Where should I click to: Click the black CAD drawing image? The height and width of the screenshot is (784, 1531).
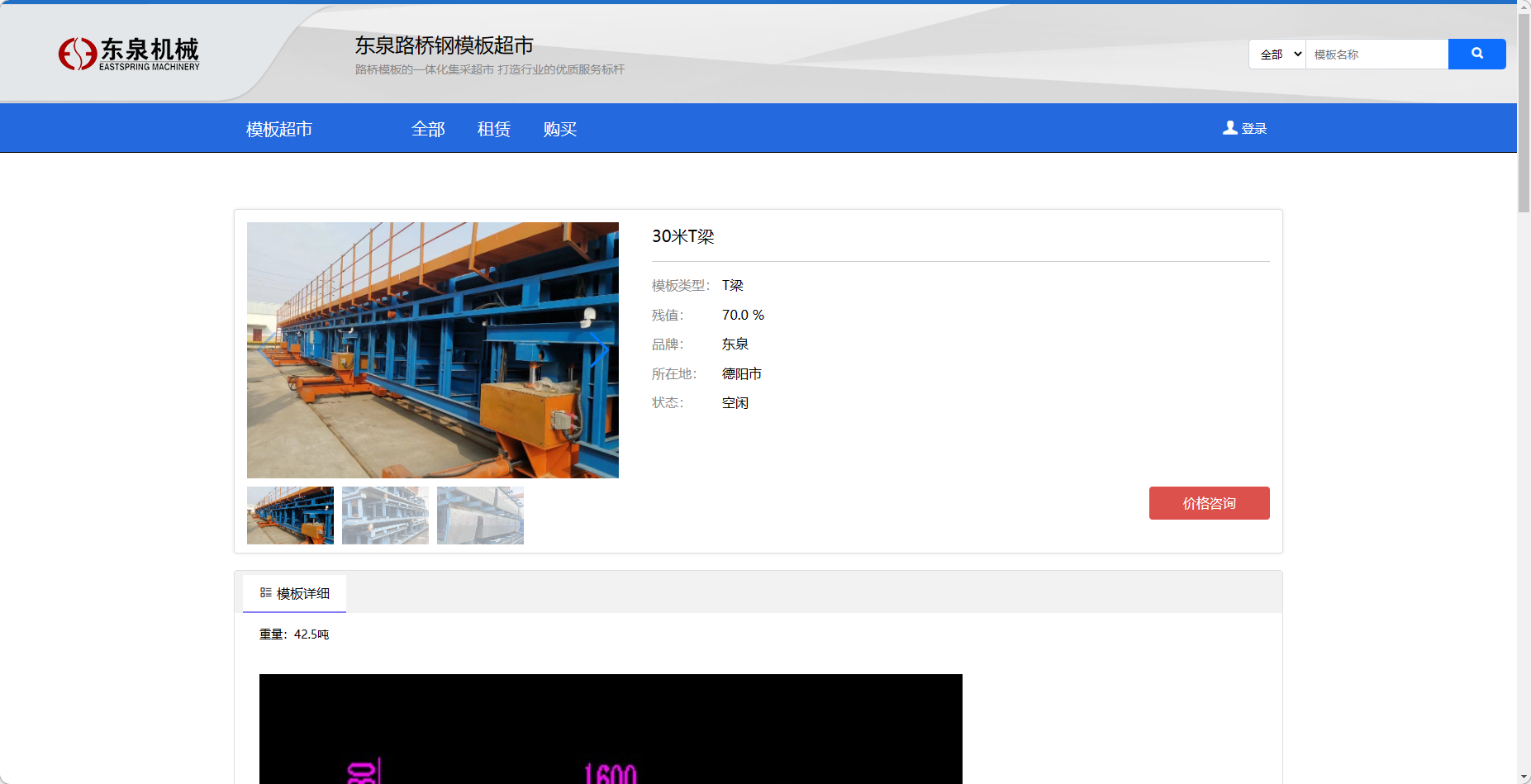point(611,729)
